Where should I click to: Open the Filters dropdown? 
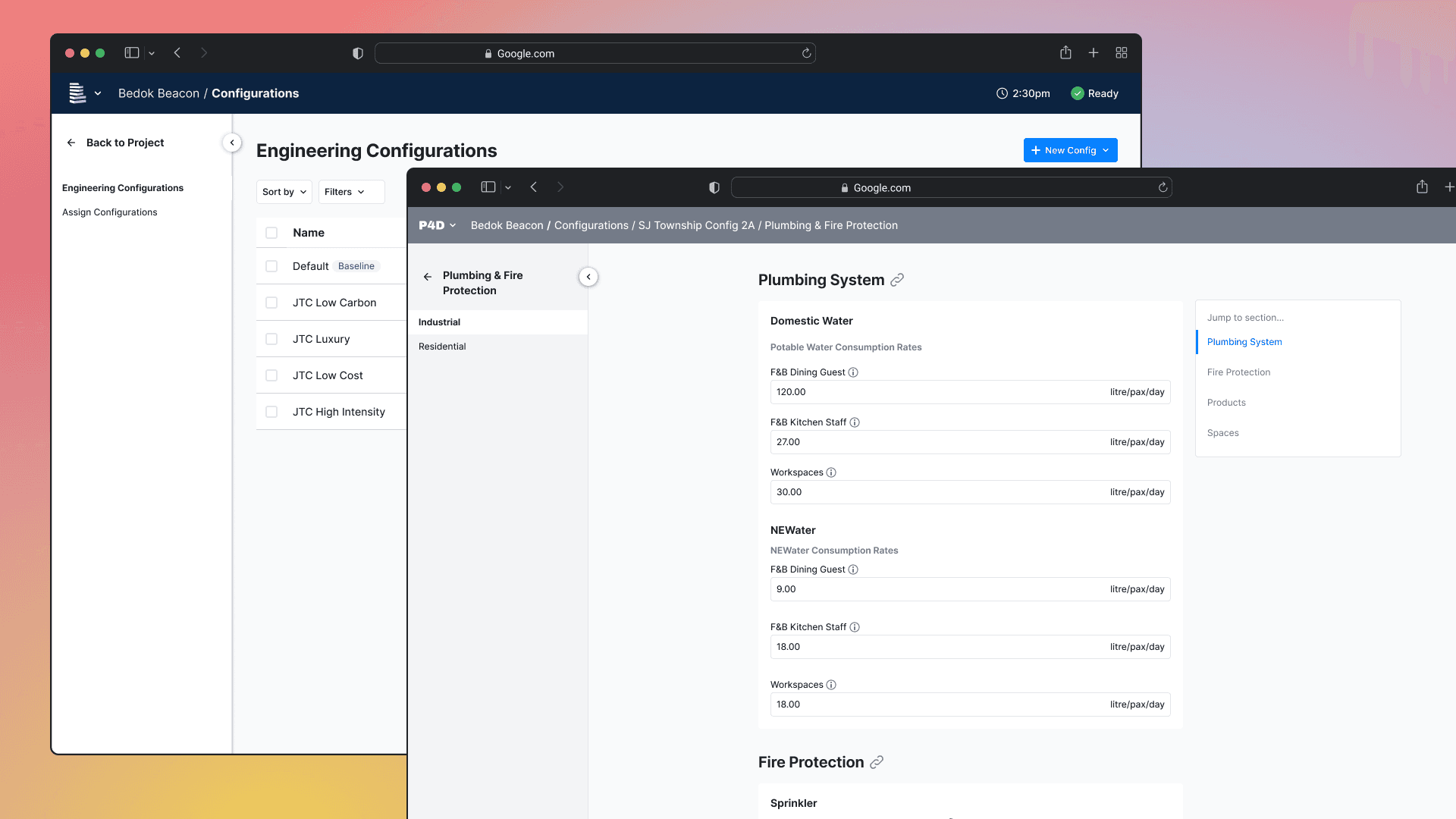point(351,192)
